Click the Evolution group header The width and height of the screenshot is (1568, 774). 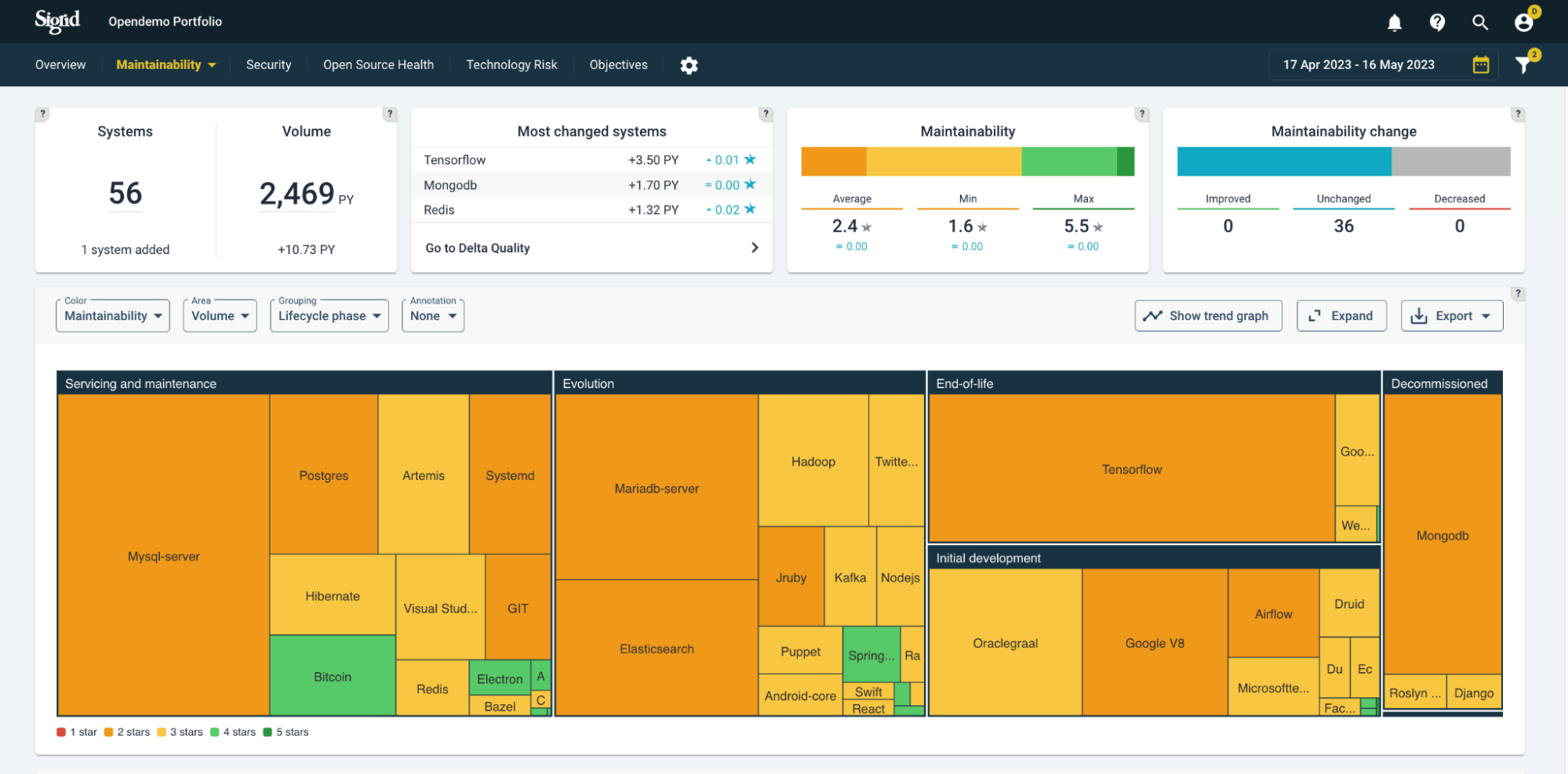coord(740,383)
